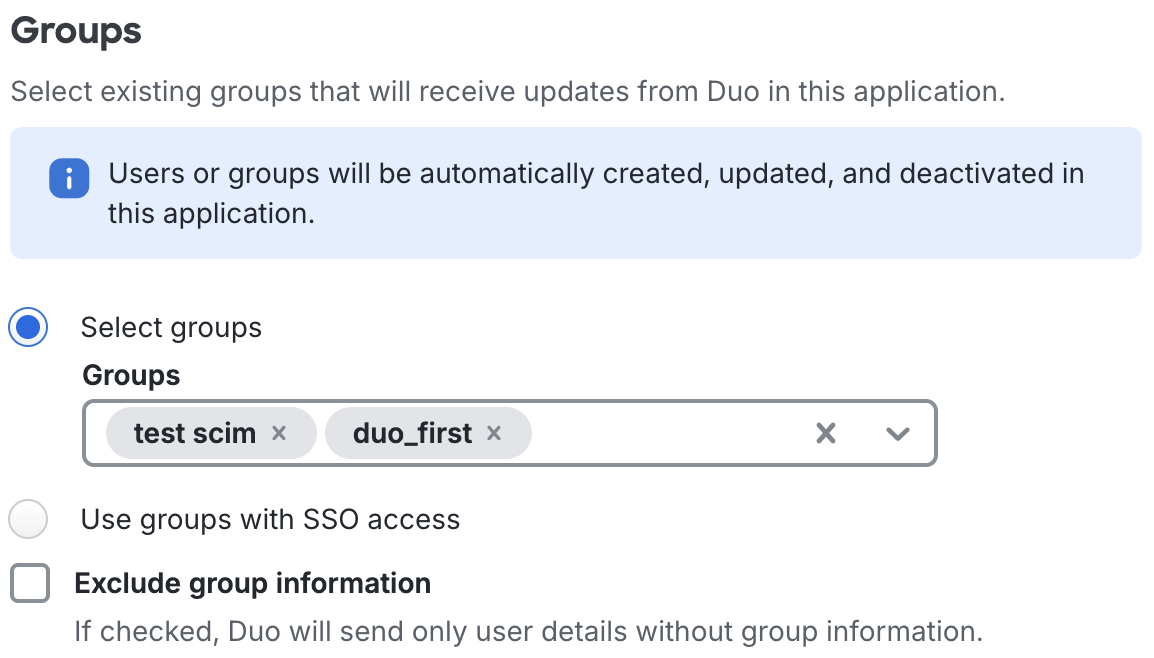Click inside the Groups input field
The width and height of the screenshot is (1154, 658).
pos(650,432)
